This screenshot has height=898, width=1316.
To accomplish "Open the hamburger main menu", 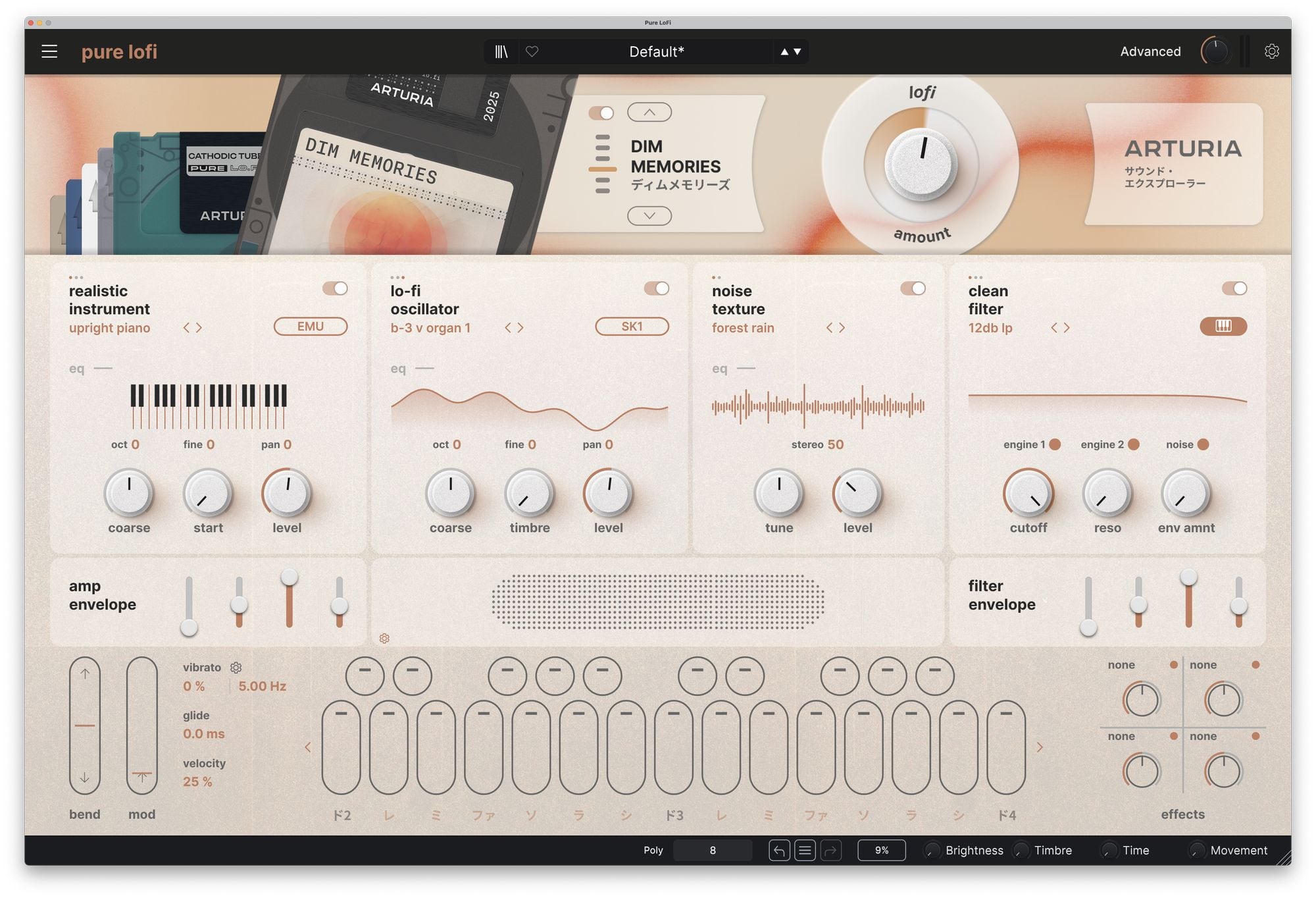I will click(x=49, y=51).
